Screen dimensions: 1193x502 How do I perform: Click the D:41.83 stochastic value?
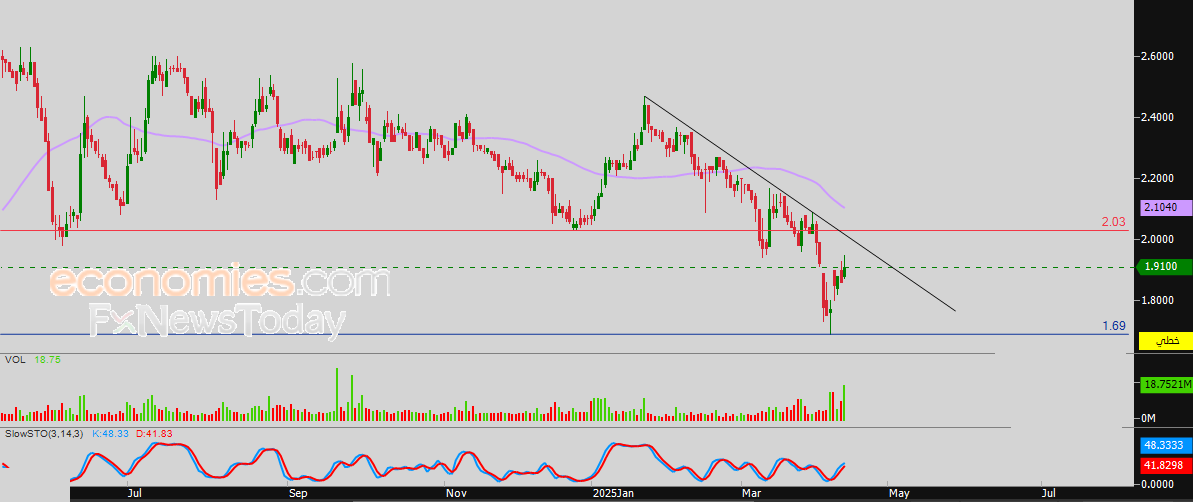click(x=156, y=434)
